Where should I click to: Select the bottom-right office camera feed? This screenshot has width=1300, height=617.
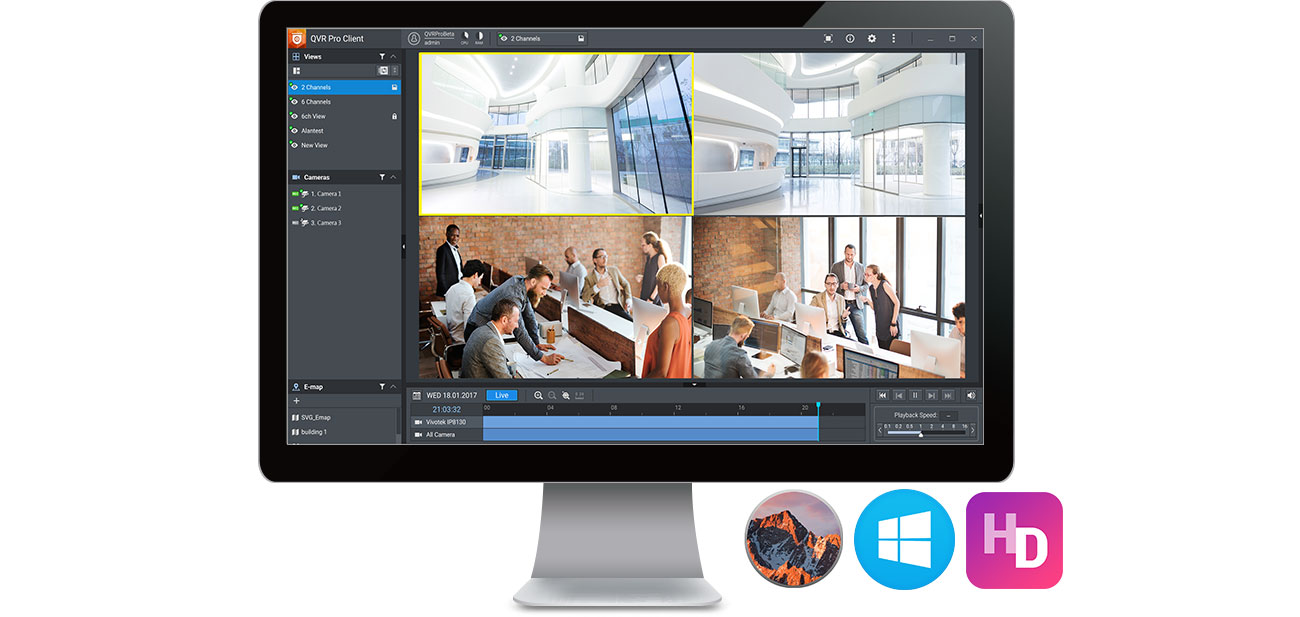tap(830, 297)
